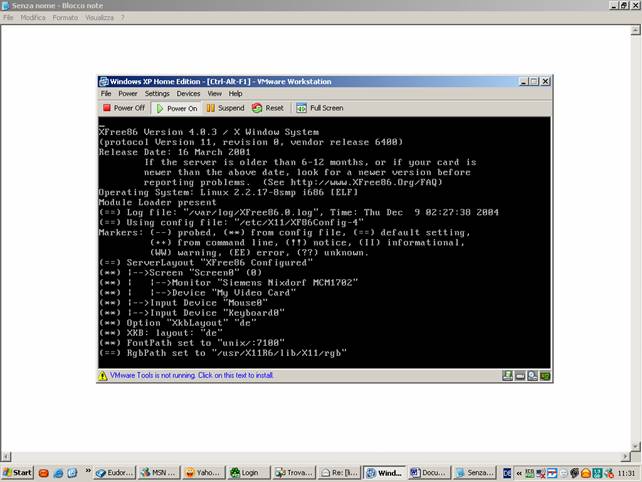The width and height of the screenshot is (642, 482).
Task: Open the VMware View menu
Action: (215, 94)
